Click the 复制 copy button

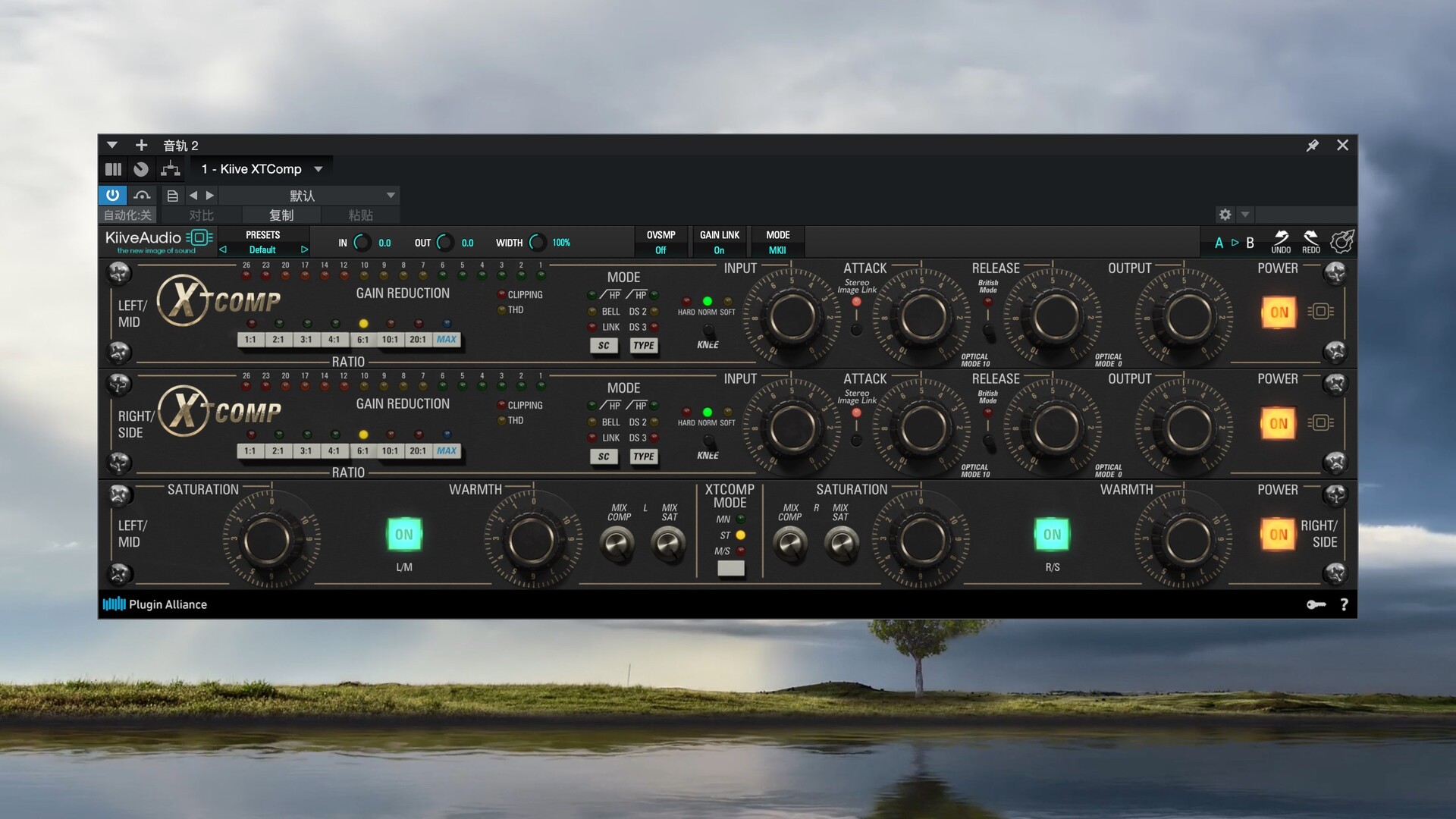(281, 215)
